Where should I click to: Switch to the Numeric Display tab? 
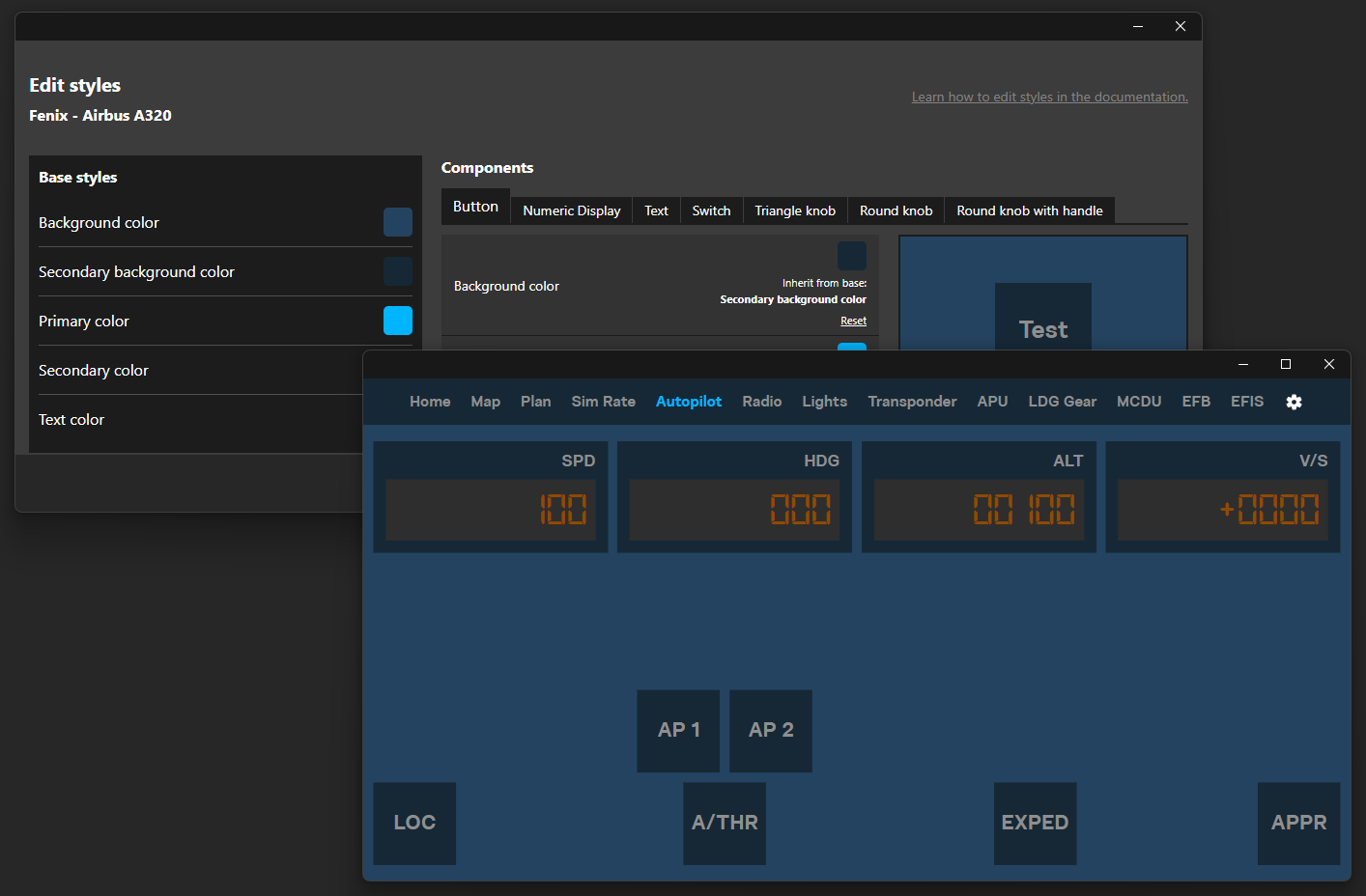click(572, 210)
